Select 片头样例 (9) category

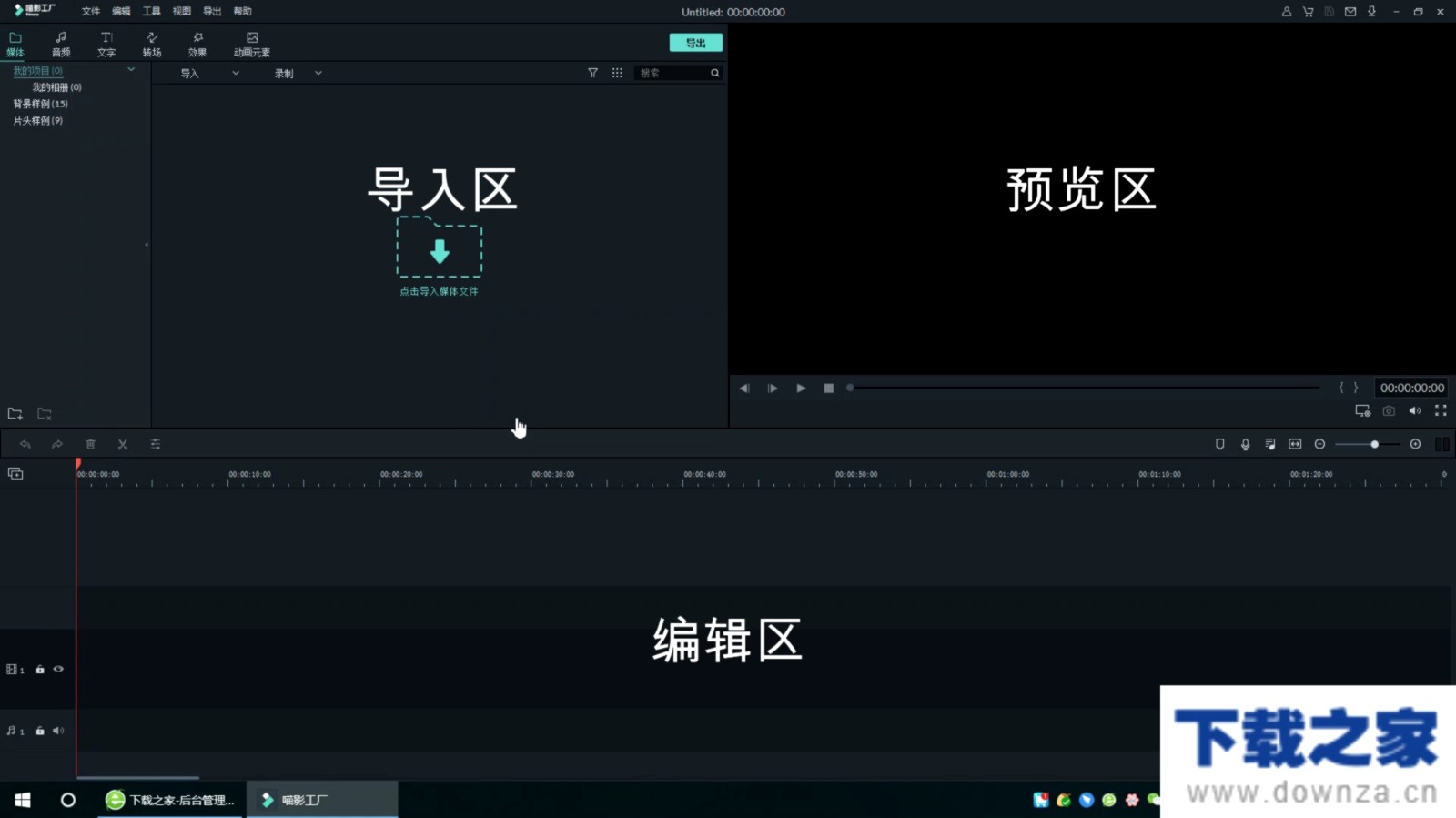tap(38, 121)
